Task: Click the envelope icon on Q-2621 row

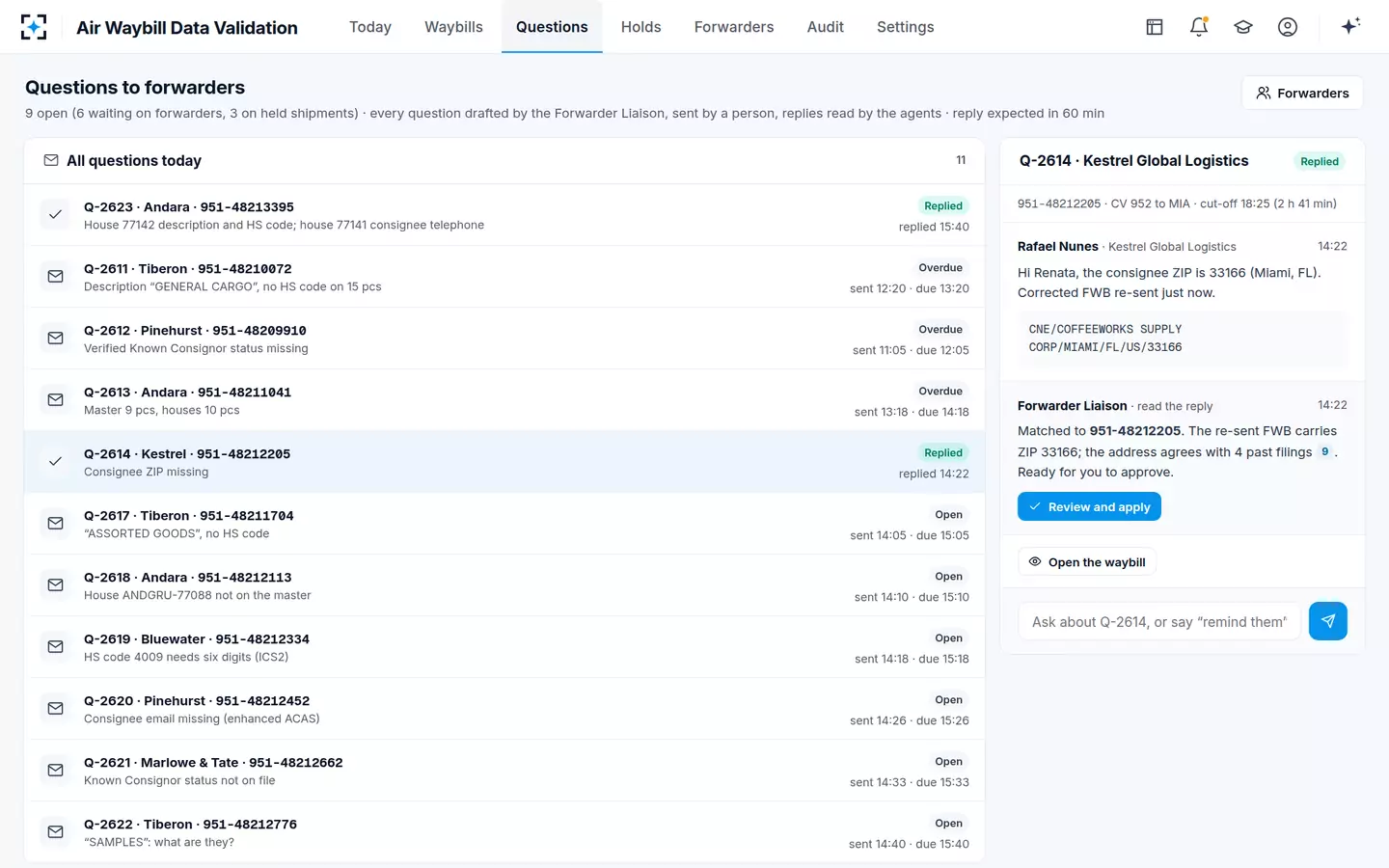Action: (56, 771)
